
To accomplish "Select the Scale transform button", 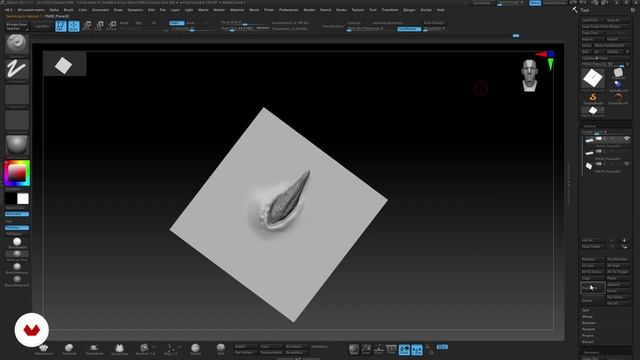I will [x=99, y=27].
